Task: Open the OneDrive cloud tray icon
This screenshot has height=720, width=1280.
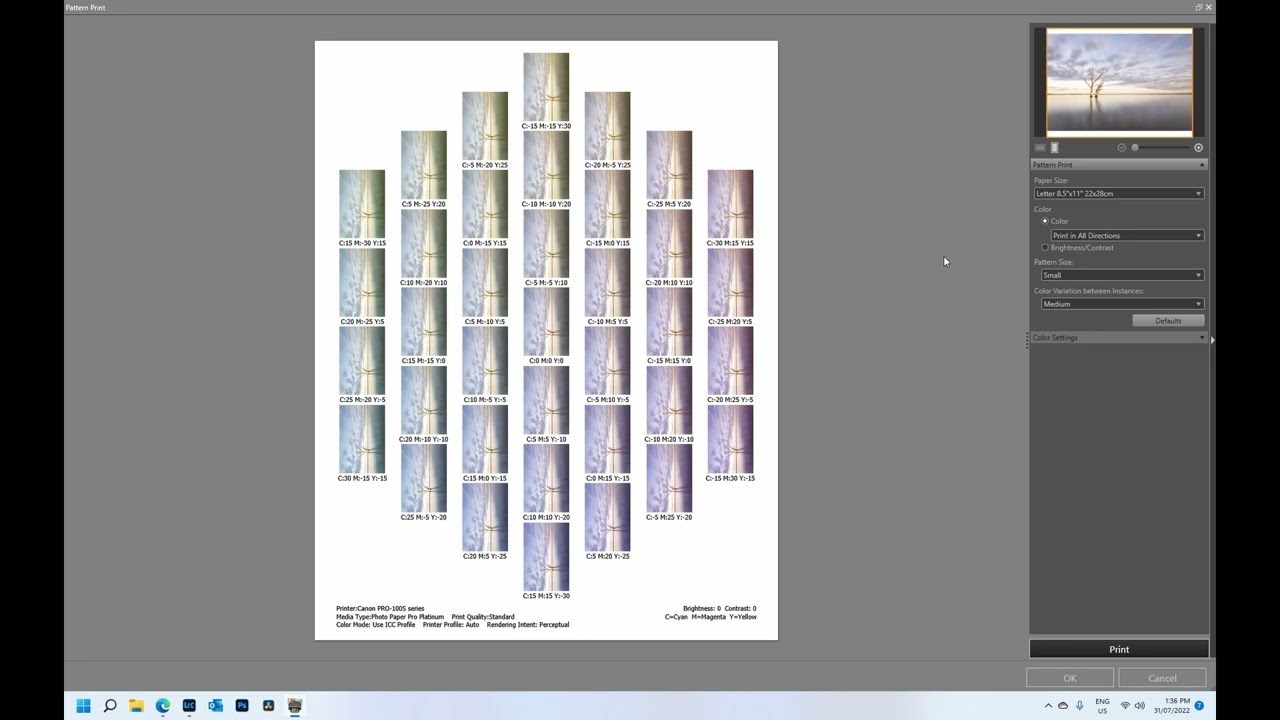Action: pos(1063,706)
